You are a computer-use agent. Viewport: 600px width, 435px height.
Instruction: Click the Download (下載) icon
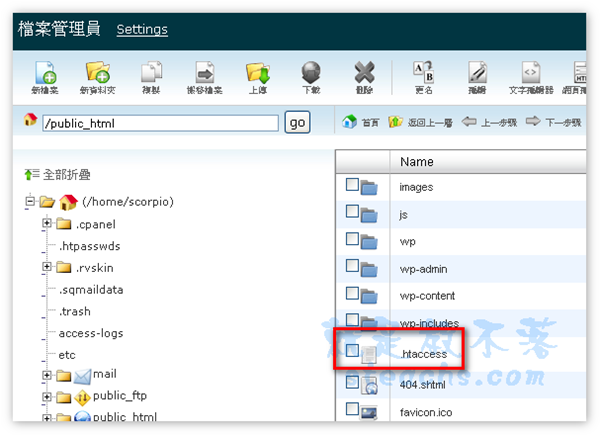pyautogui.click(x=311, y=73)
